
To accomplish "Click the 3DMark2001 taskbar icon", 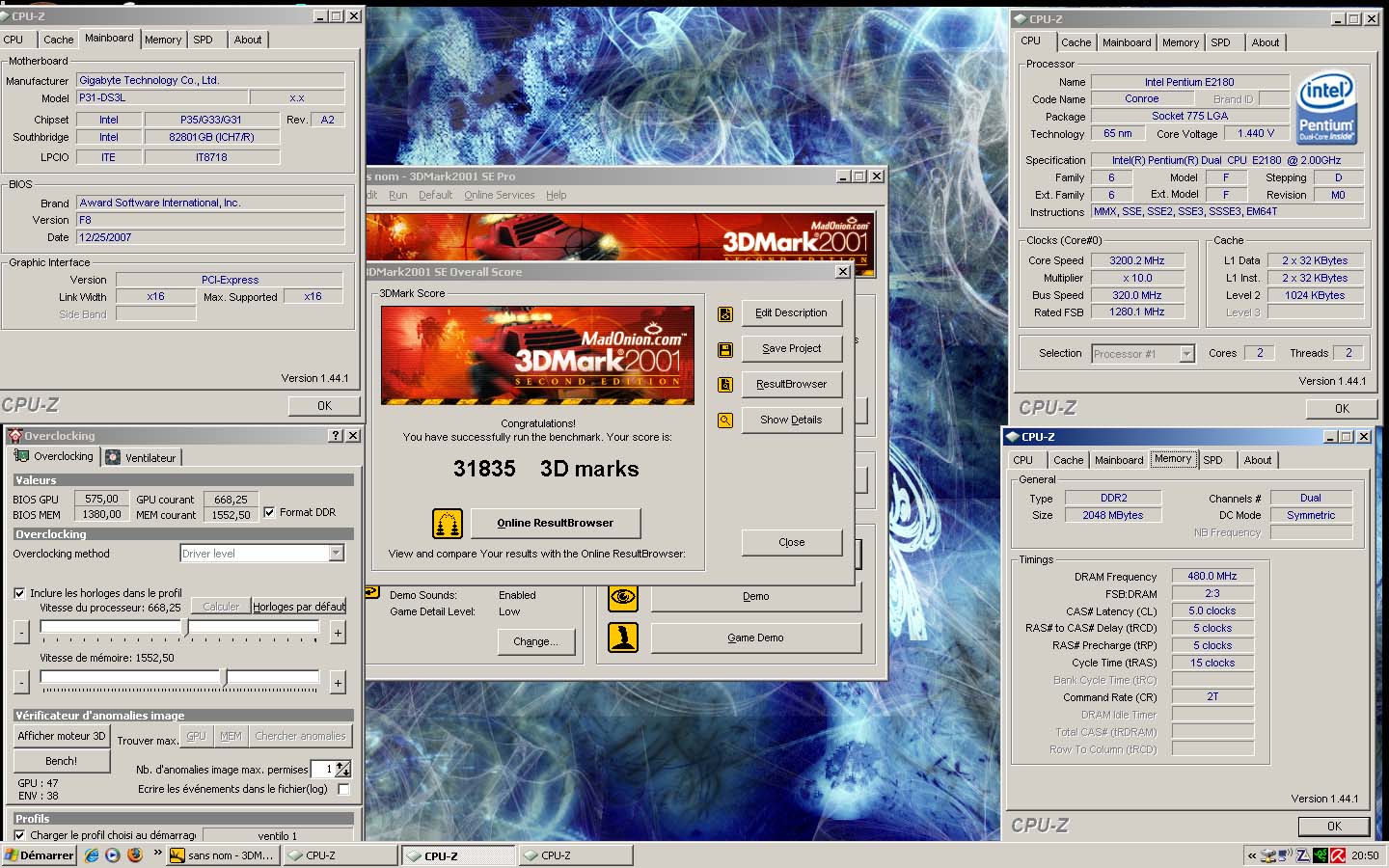I will click(x=177, y=855).
